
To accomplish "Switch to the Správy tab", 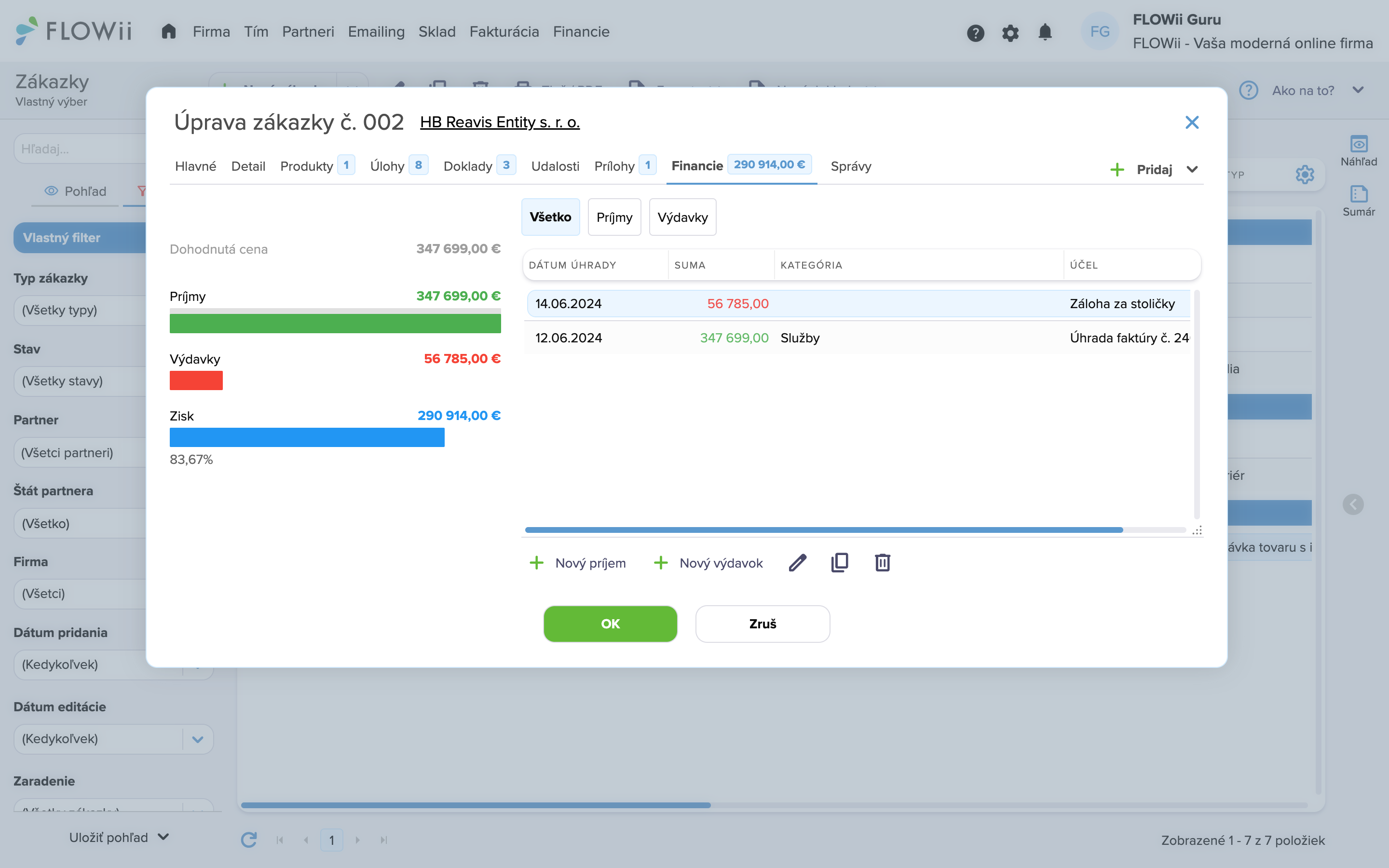I will (851, 166).
